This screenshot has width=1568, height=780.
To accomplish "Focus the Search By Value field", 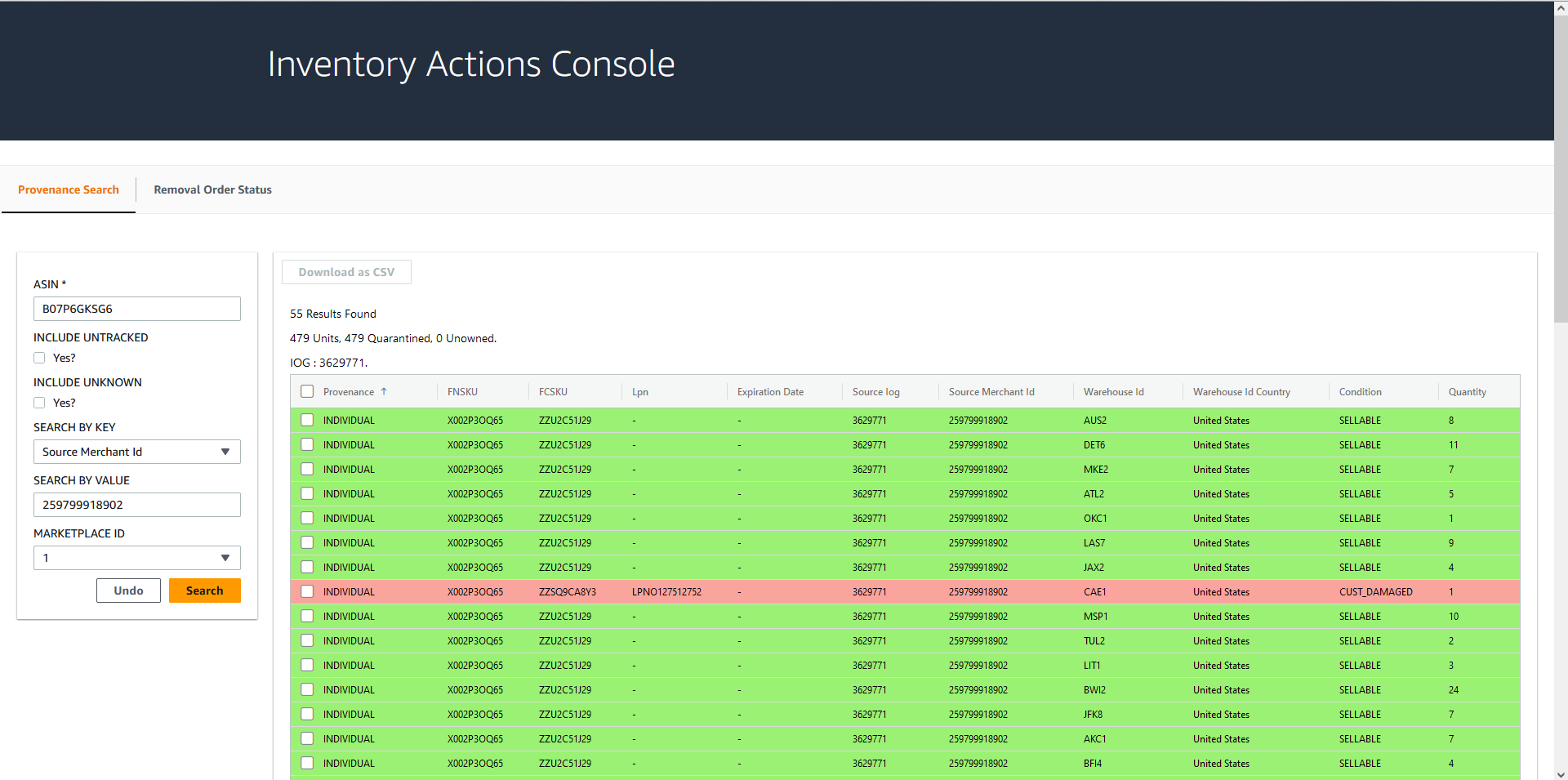I will pyautogui.click(x=137, y=505).
